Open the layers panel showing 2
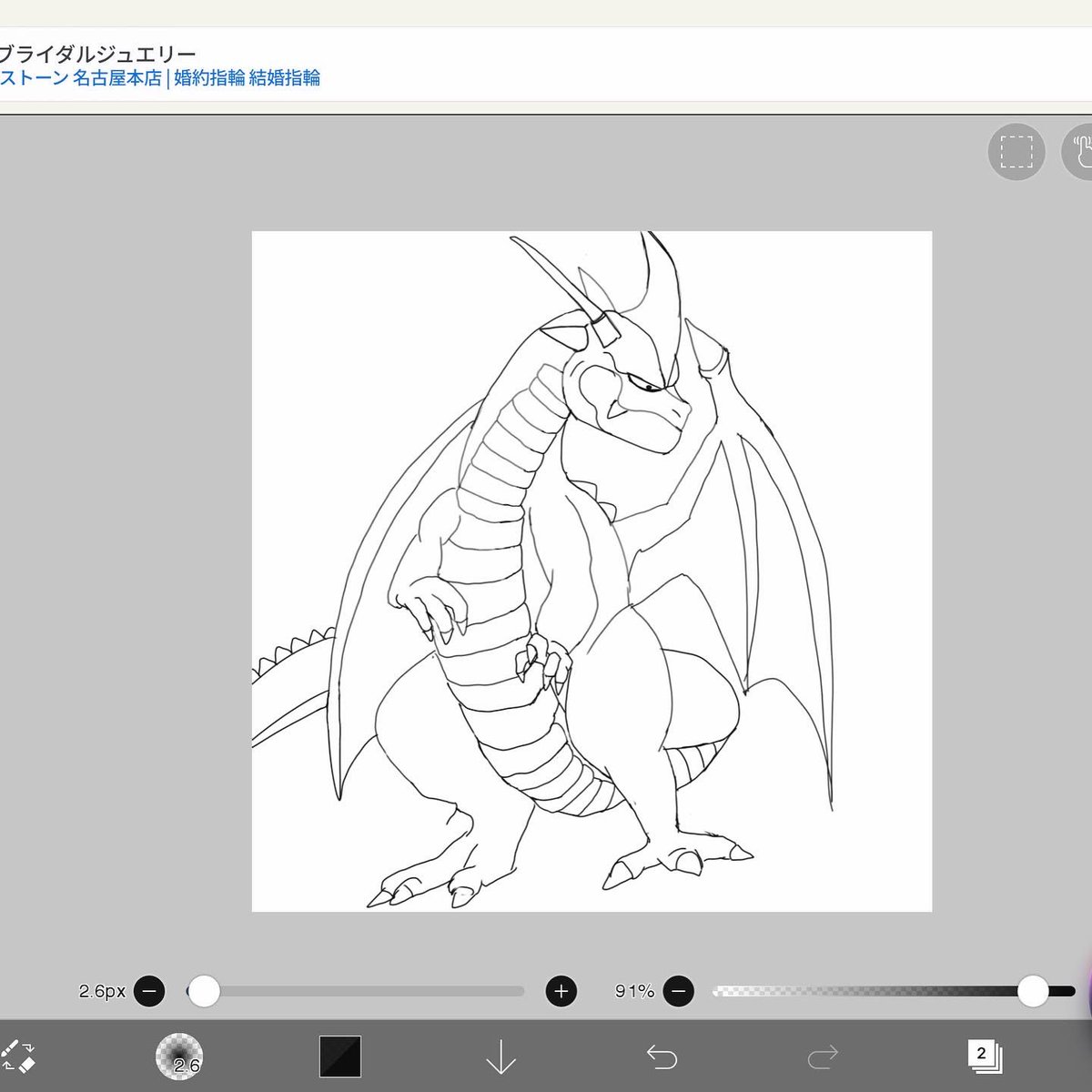 tap(984, 1057)
